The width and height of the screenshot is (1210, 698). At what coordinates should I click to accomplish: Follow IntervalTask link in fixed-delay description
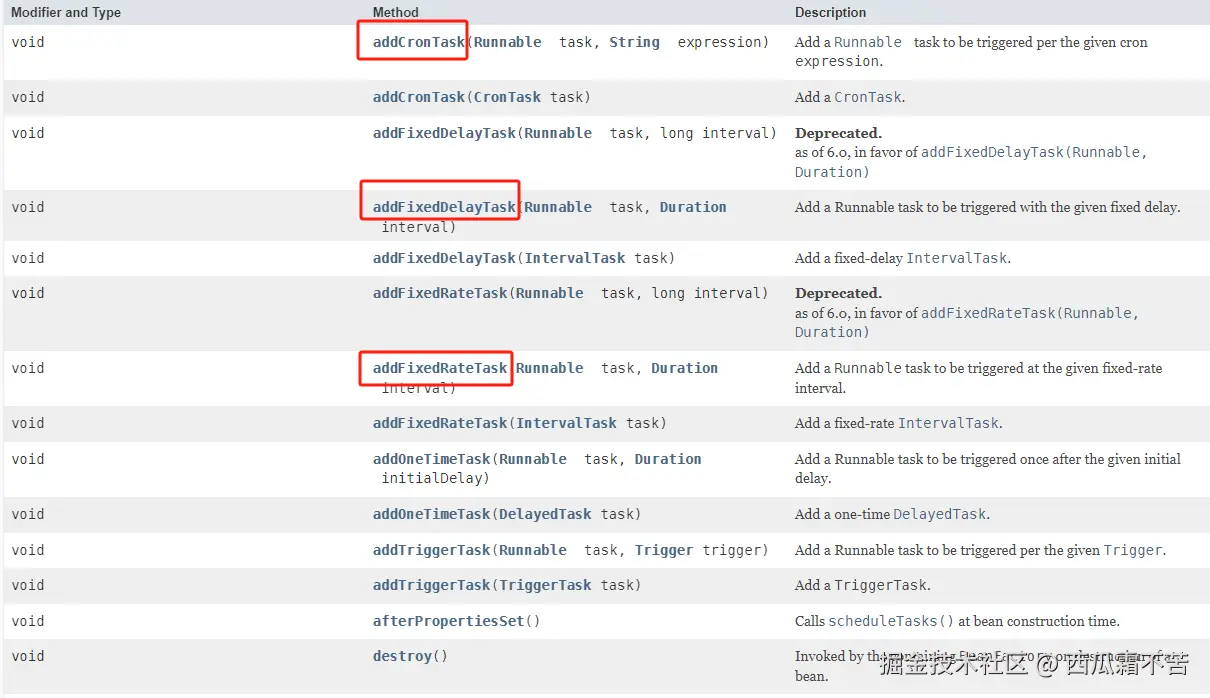pos(956,258)
